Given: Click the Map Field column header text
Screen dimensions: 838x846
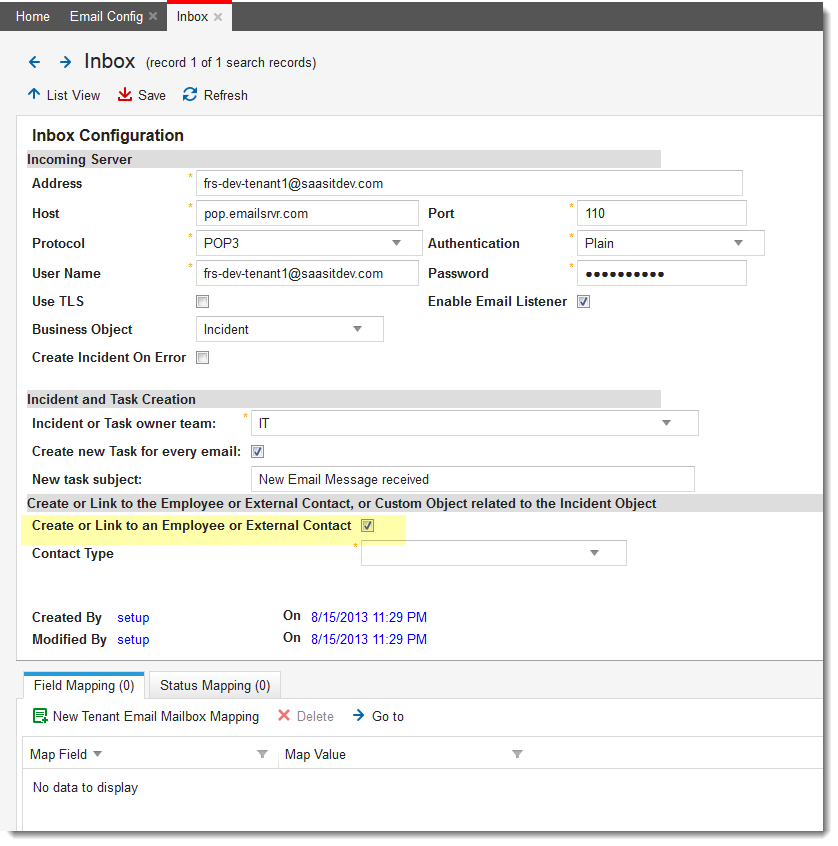Looking at the screenshot, I should pos(58,754).
